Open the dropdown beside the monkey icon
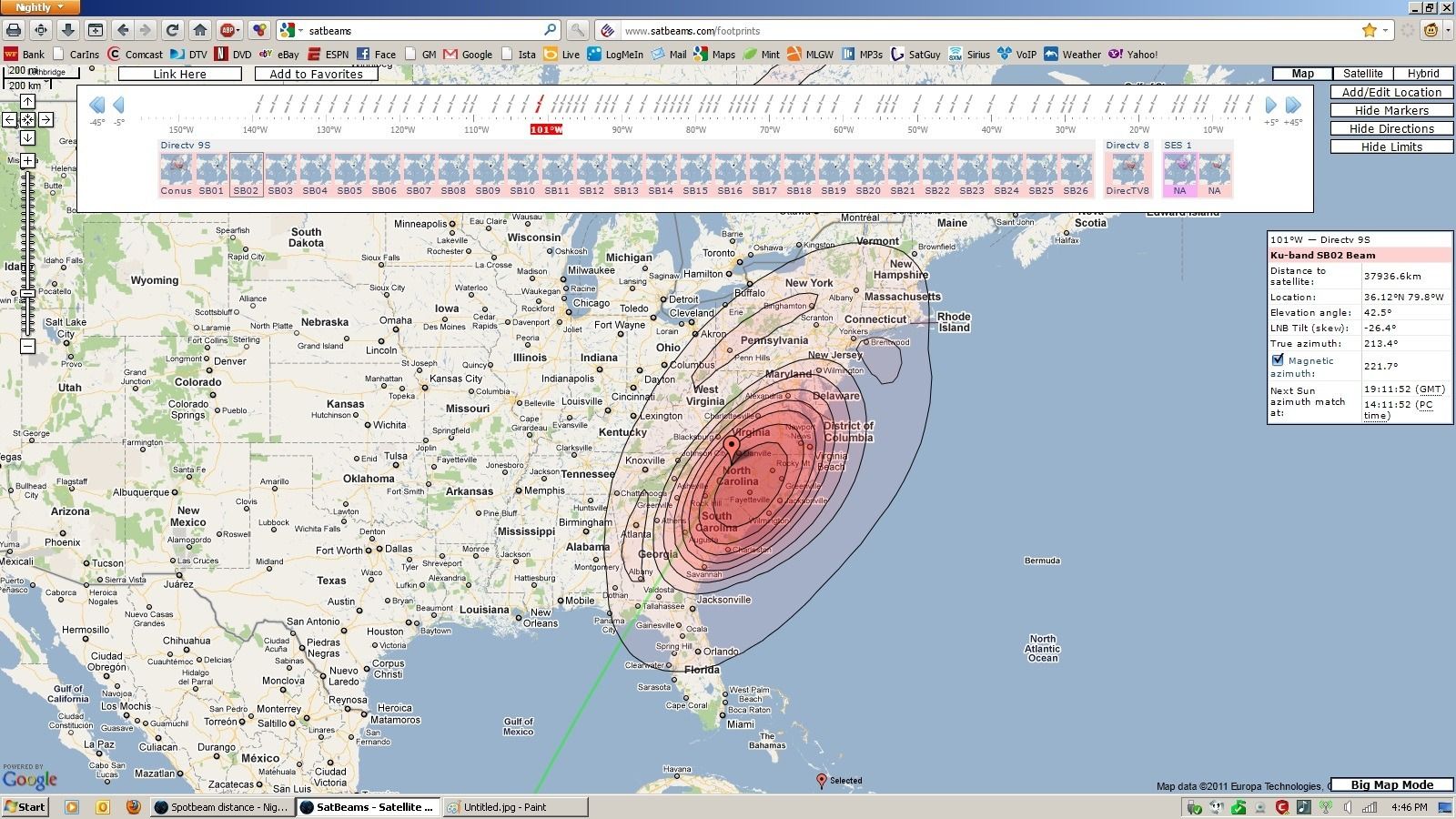Viewport: 1456px width, 819px height. coord(1446,30)
